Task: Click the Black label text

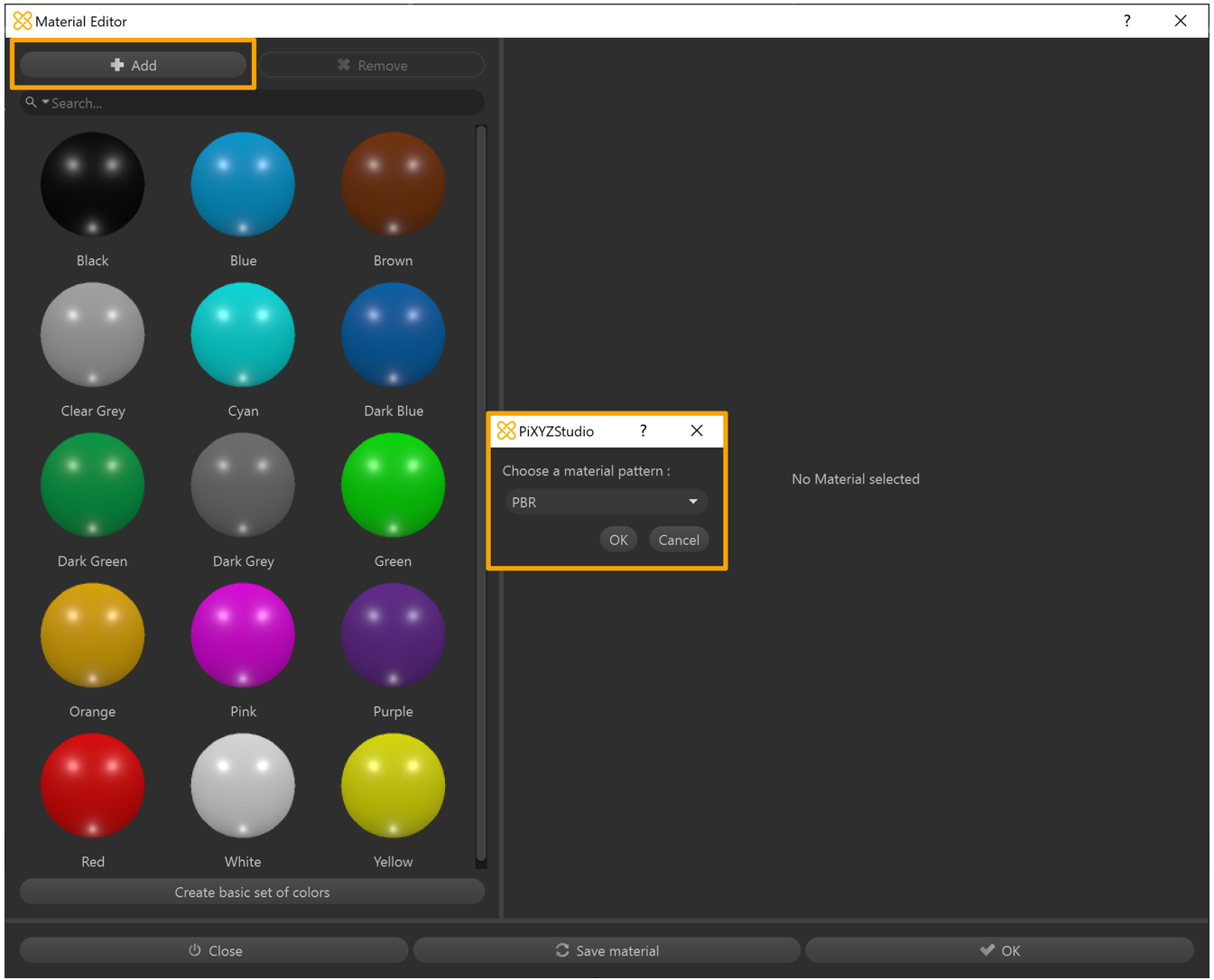Action: (x=92, y=261)
